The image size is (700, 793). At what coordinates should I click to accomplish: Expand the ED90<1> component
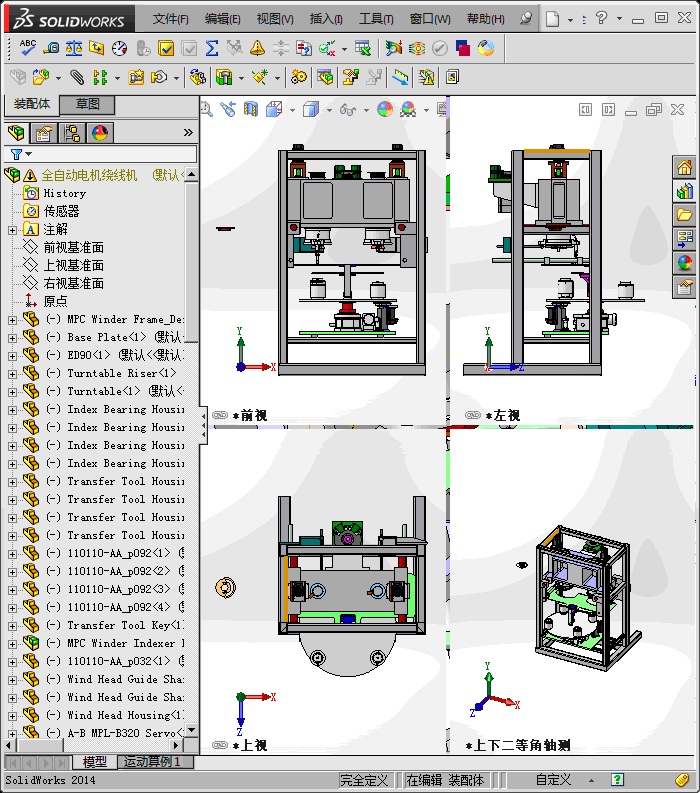click(12, 356)
